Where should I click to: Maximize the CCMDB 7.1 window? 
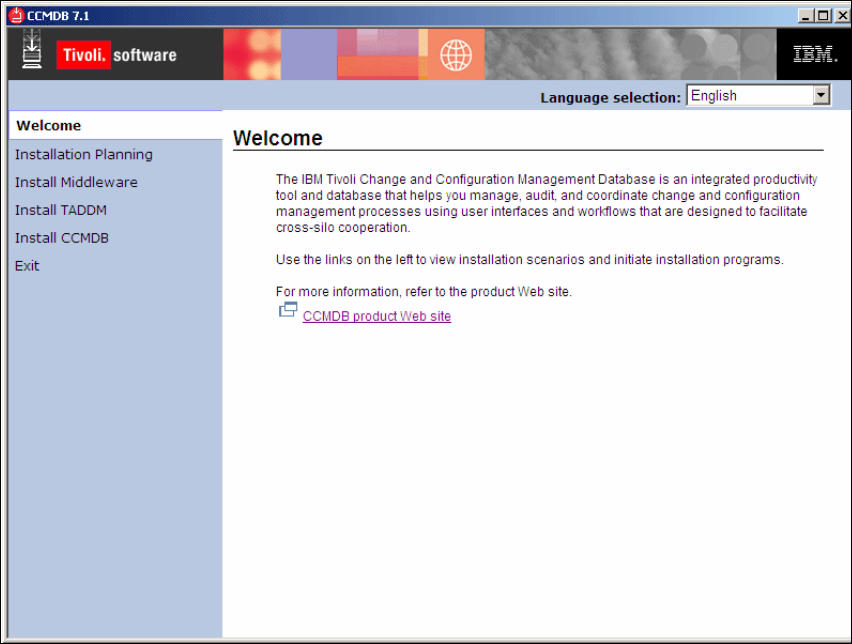(823, 16)
